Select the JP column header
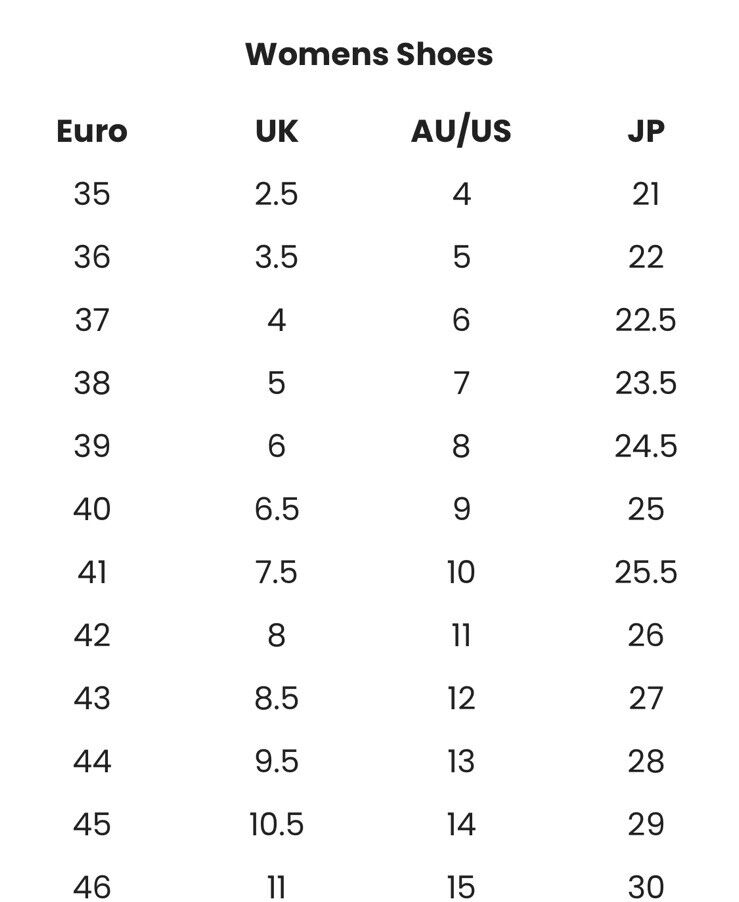Viewport: 739px width, 902px height. coord(646,131)
